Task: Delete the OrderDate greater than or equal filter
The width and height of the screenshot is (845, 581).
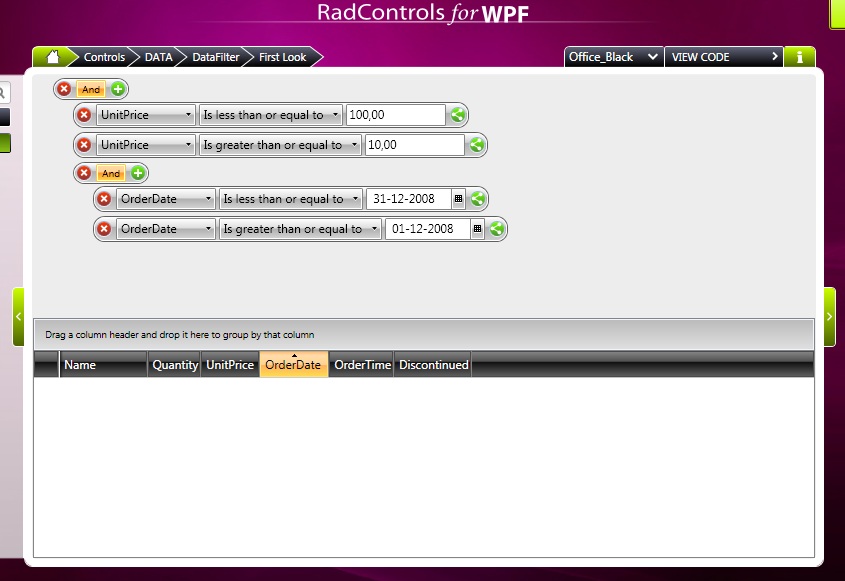Action: pyautogui.click(x=104, y=229)
